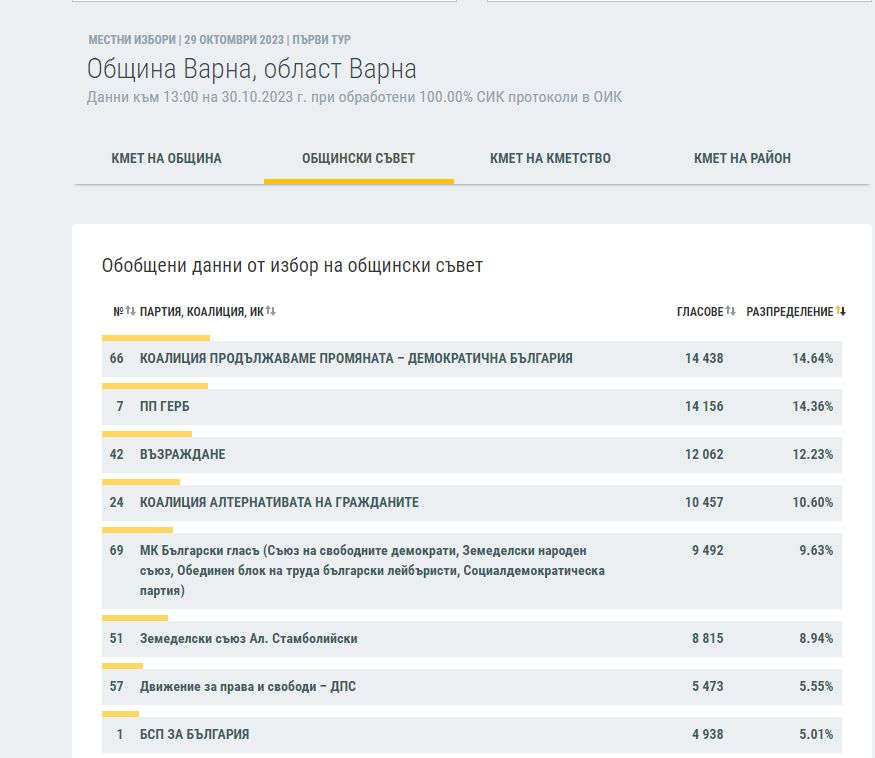
Task: Select the ПП ГЕРБ row
Action: [472, 406]
